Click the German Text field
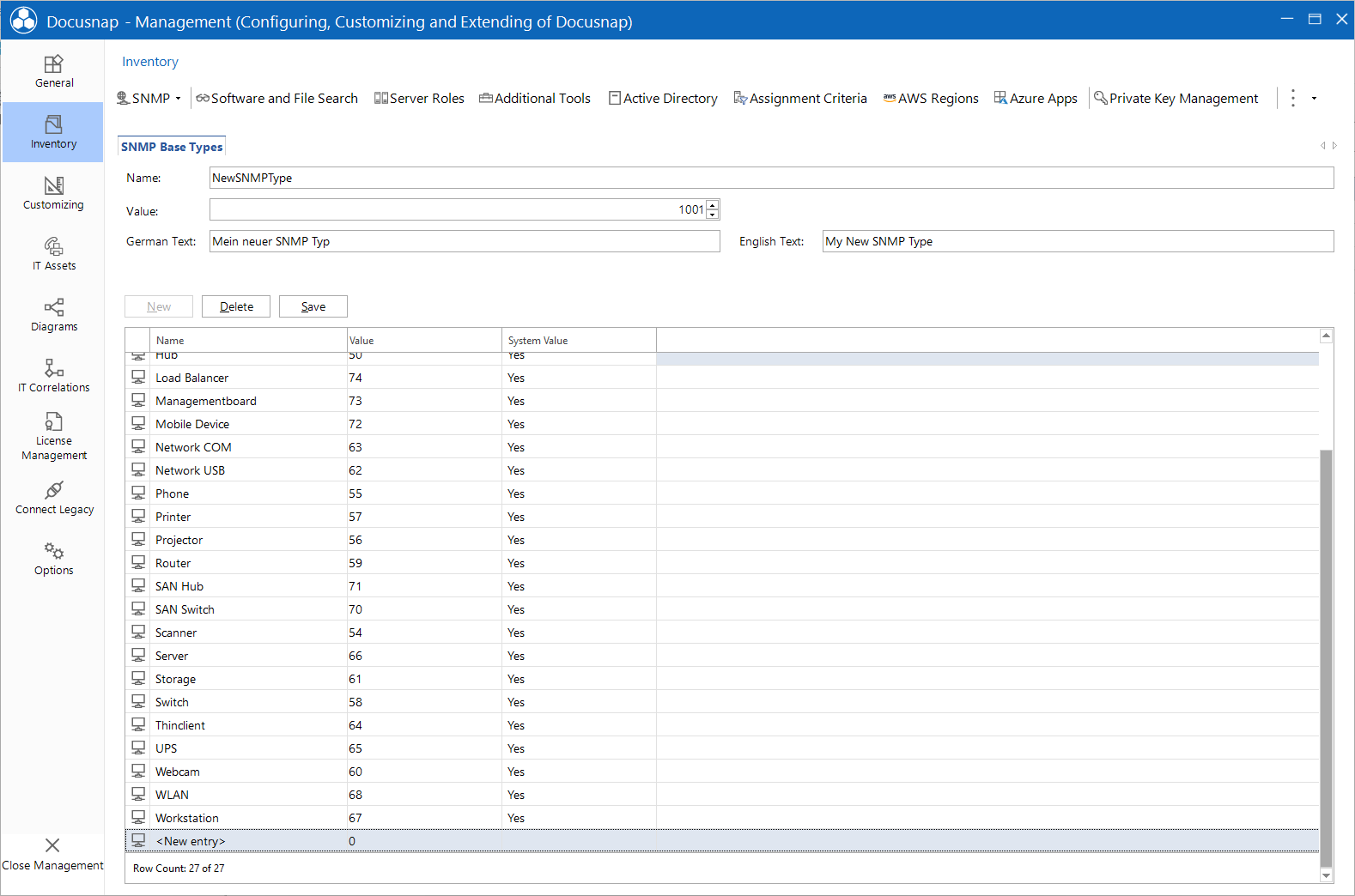The width and height of the screenshot is (1355, 896). [465, 241]
